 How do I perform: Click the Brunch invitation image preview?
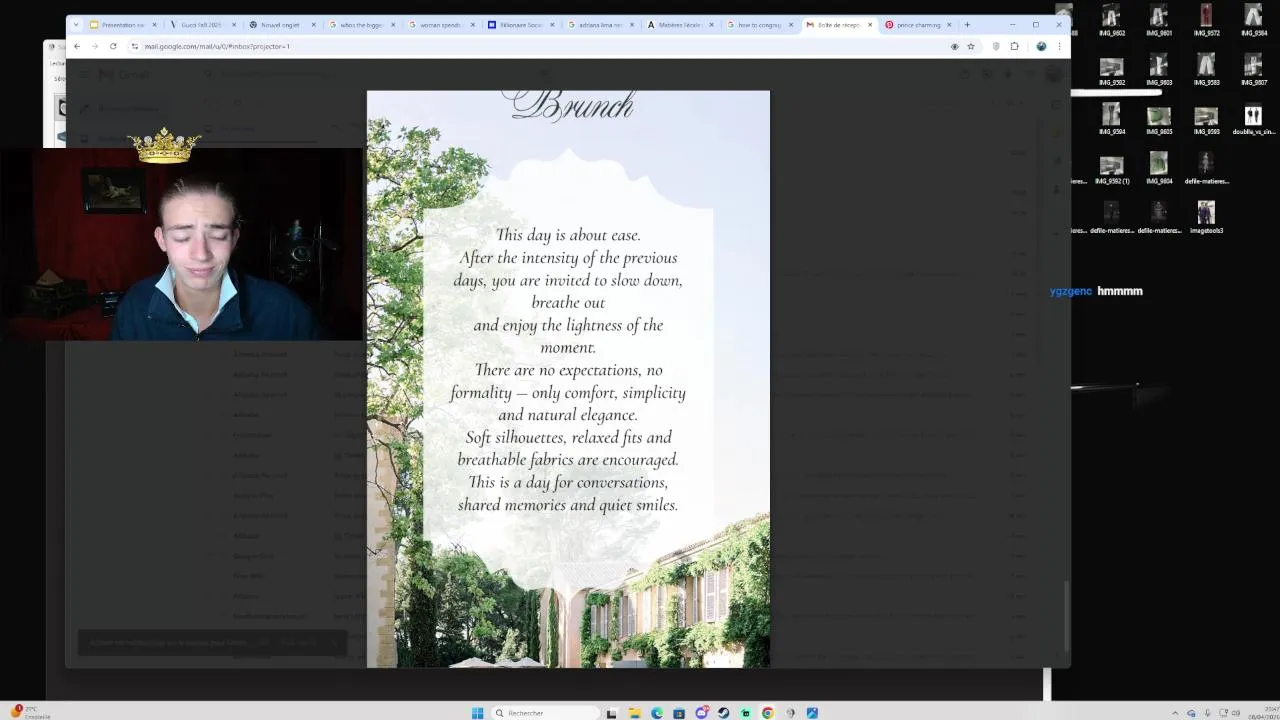tap(568, 379)
